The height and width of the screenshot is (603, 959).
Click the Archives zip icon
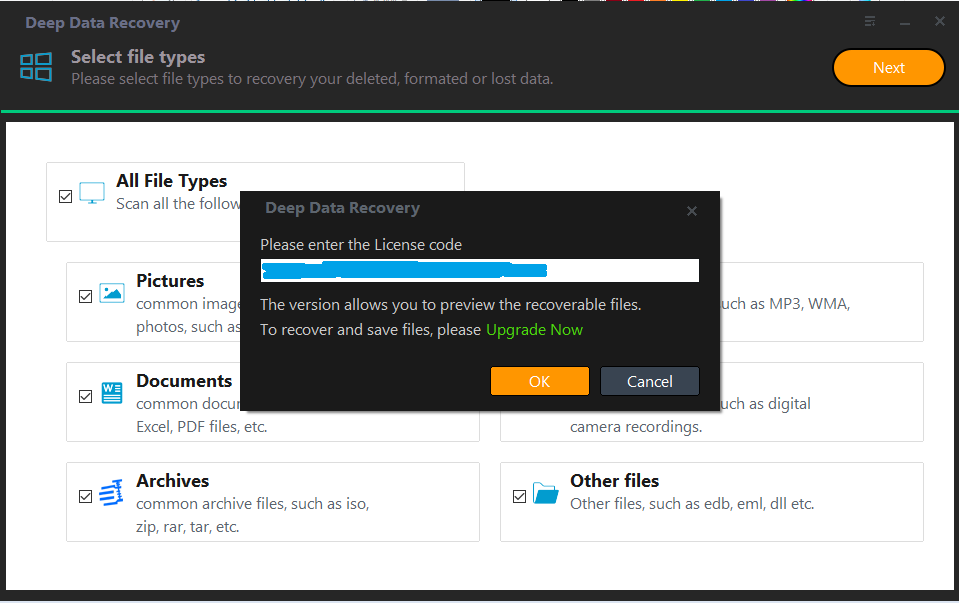point(111,492)
